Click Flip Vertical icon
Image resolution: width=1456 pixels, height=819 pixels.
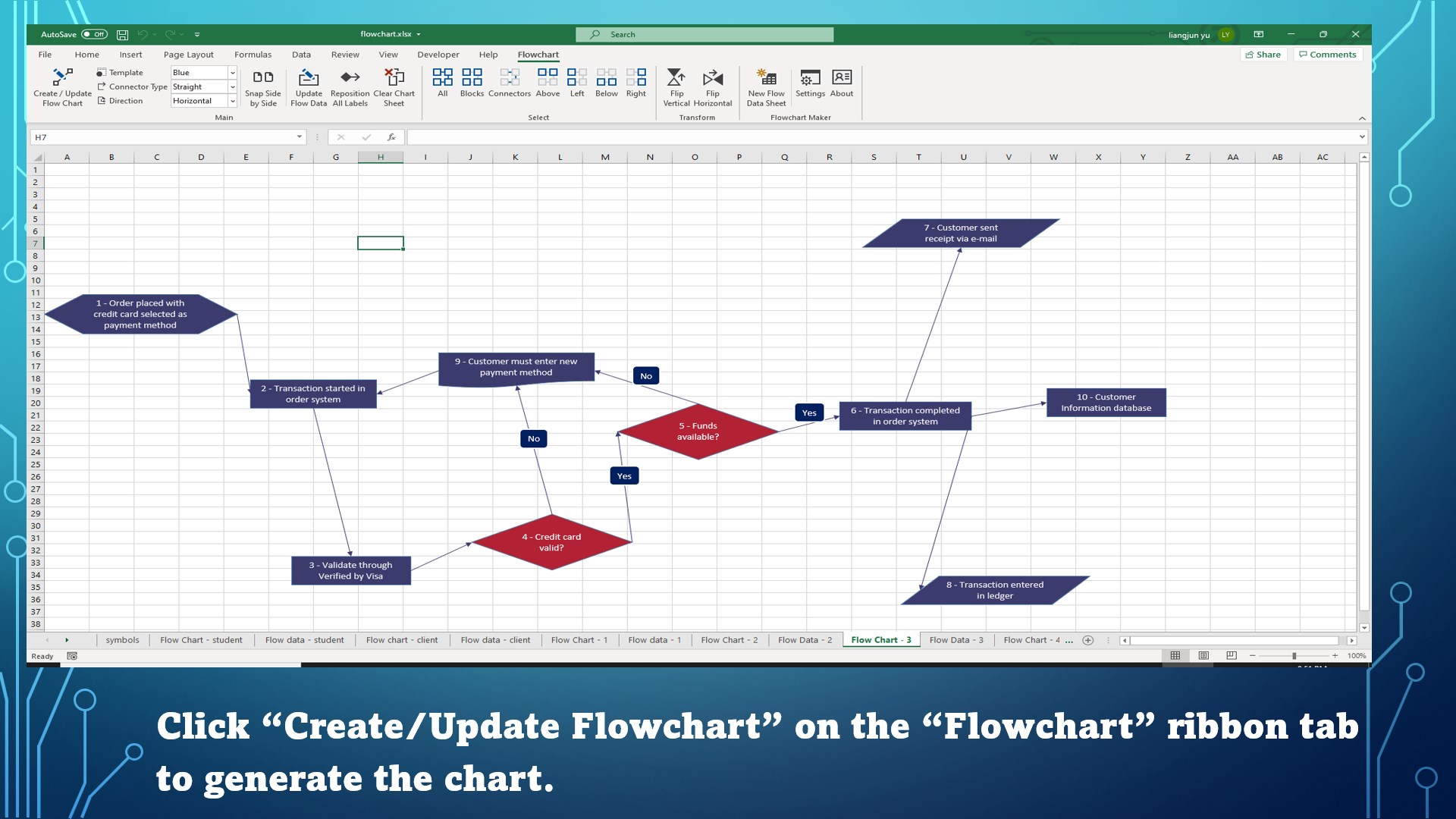pos(676,77)
